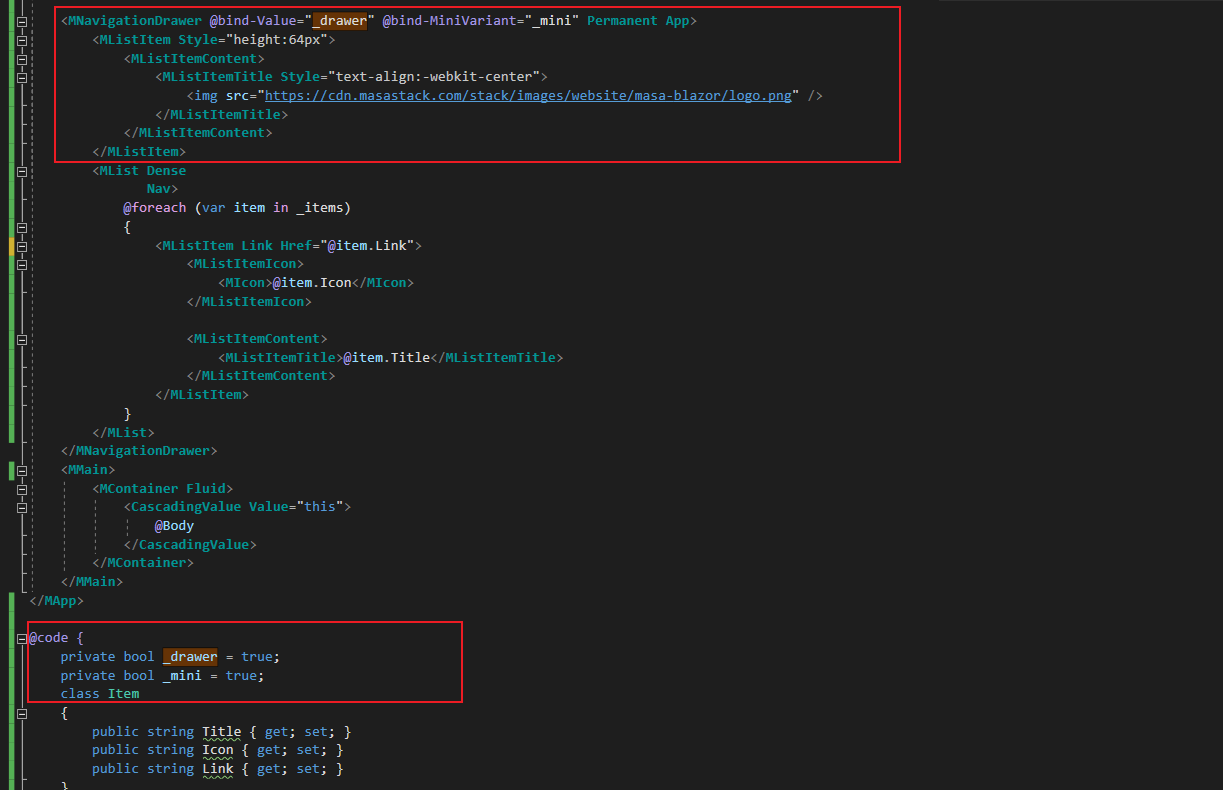This screenshot has height=790, width=1223.
Task: Click the Fluid attribute on MContainer
Action: pos(206,487)
